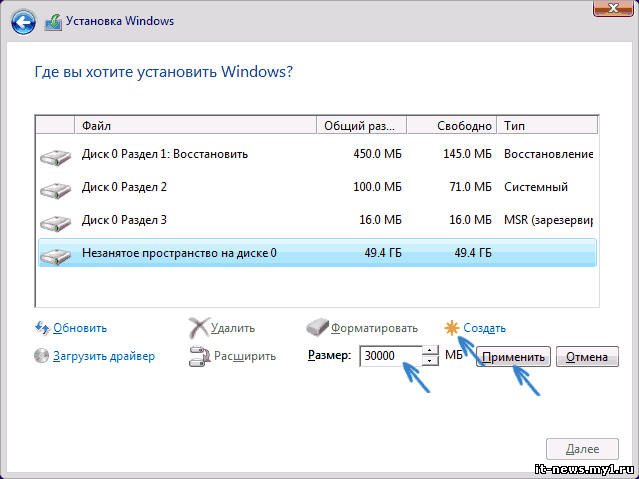Click drive icon for Диск 0 Раздел 2
The width and height of the screenshot is (639, 479).
55,190
